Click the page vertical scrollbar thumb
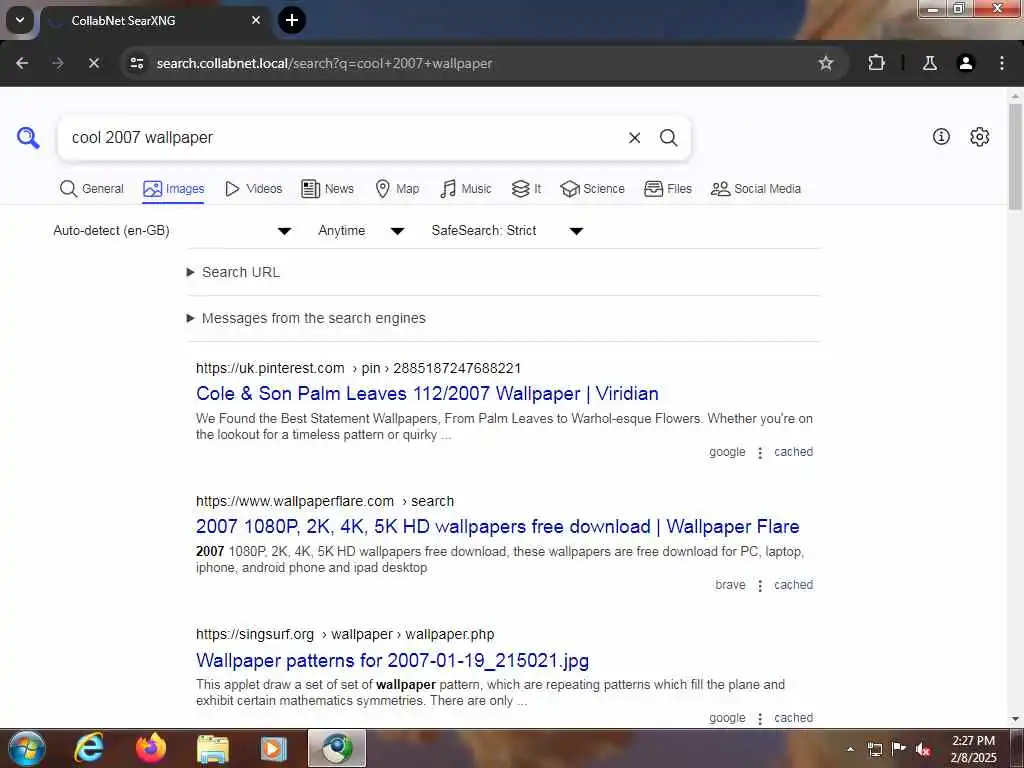This screenshot has width=1024, height=768. [1015, 157]
